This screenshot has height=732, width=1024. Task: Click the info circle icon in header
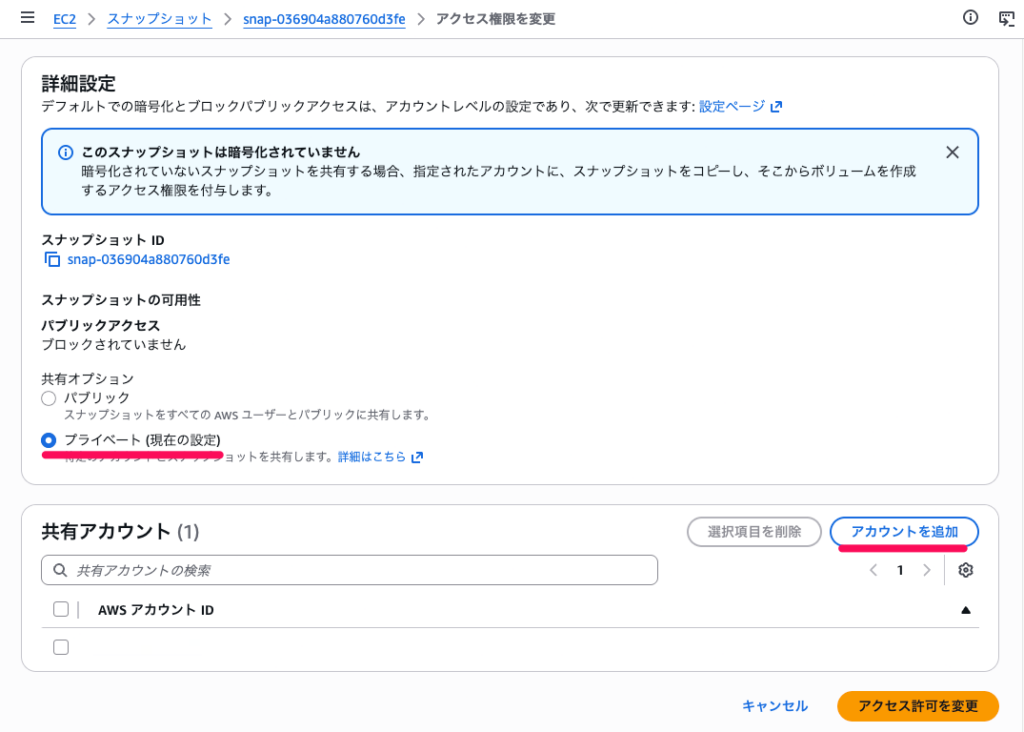point(969,18)
